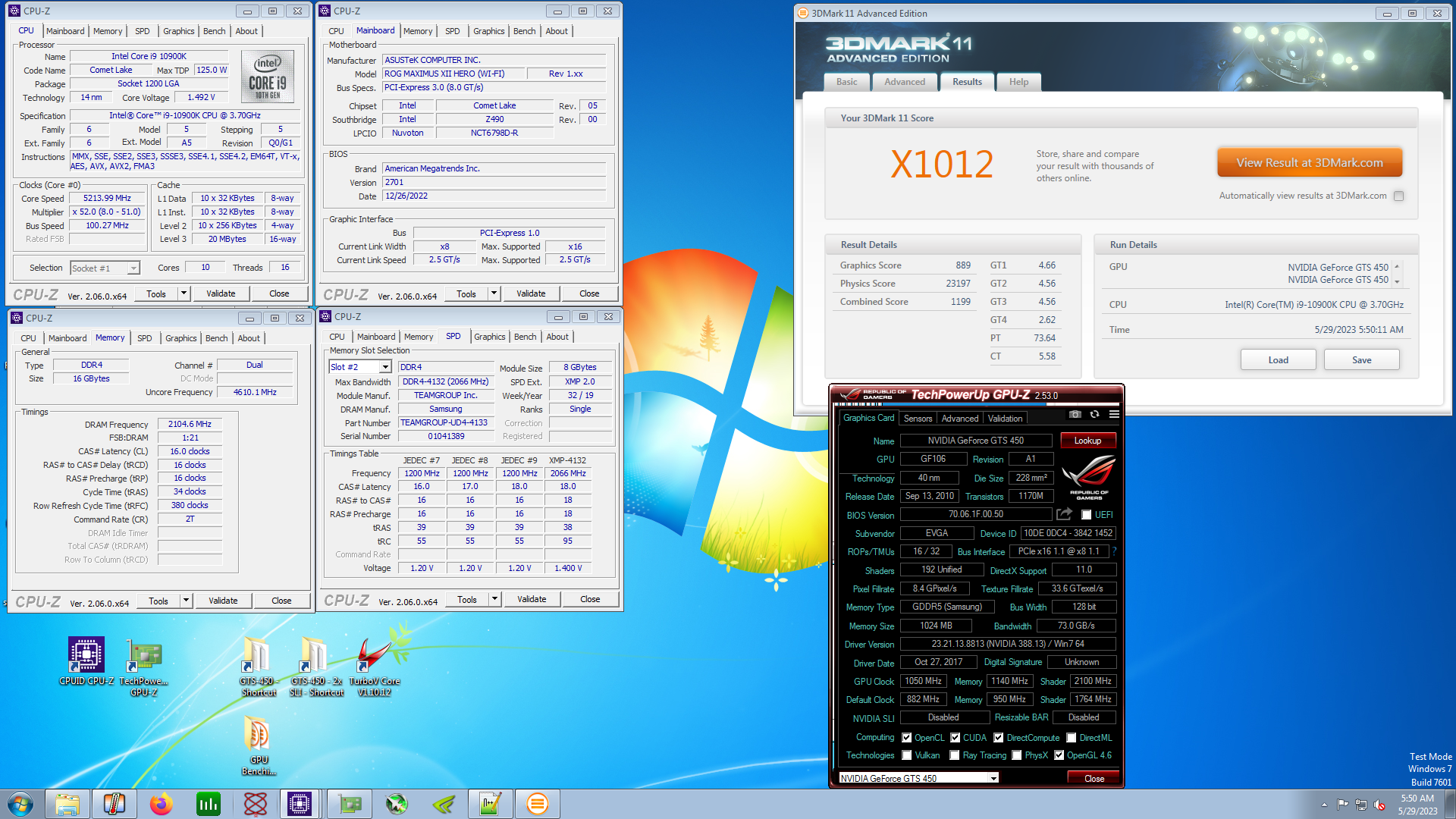
Task: Click Tools button in CPU-Z Mainboard window
Action: [x=466, y=293]
